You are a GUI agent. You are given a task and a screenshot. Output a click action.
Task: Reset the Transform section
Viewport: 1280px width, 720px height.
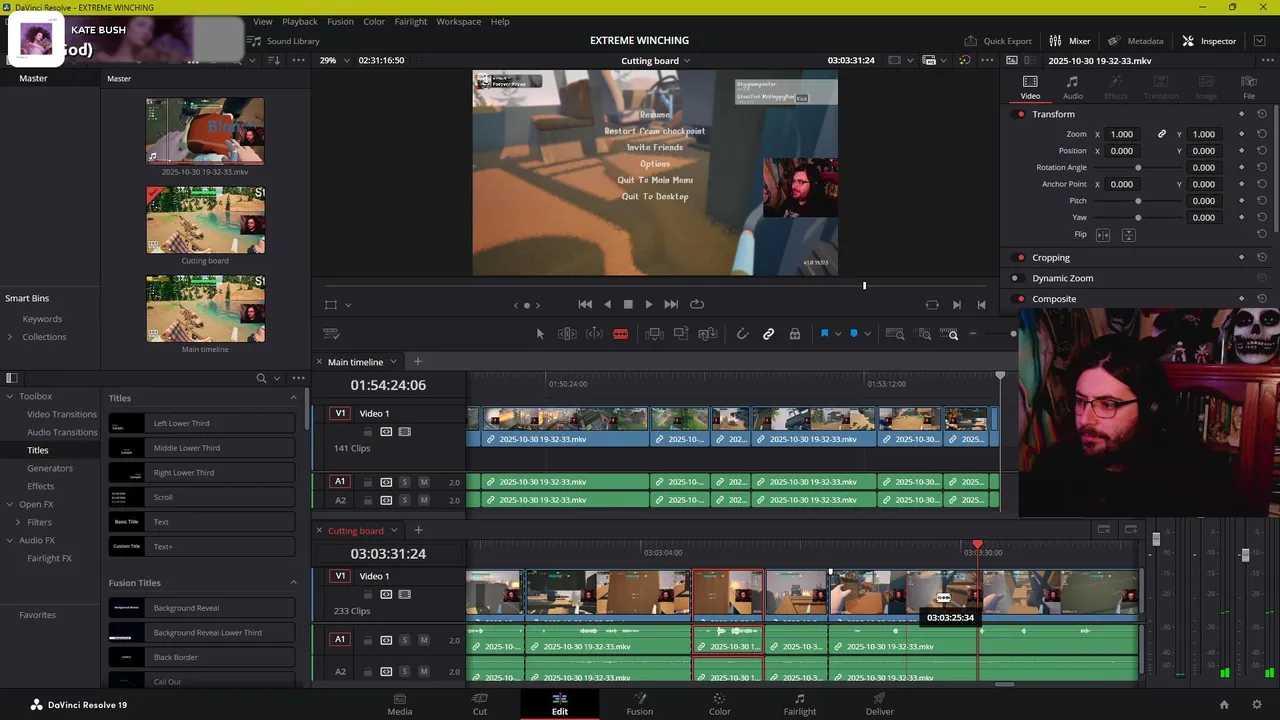[1261, 114]
